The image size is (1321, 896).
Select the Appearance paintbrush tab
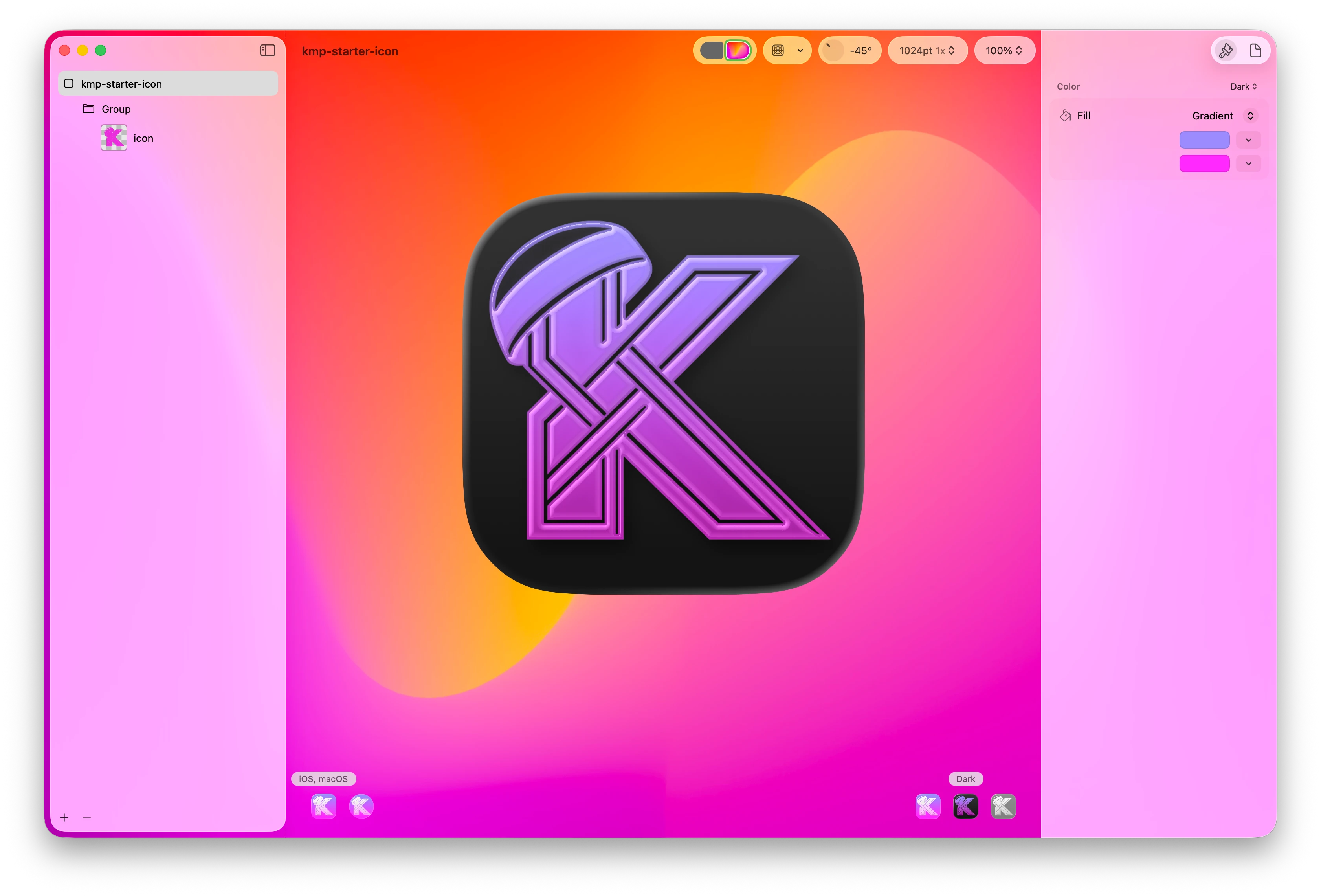pos(1225,50)
